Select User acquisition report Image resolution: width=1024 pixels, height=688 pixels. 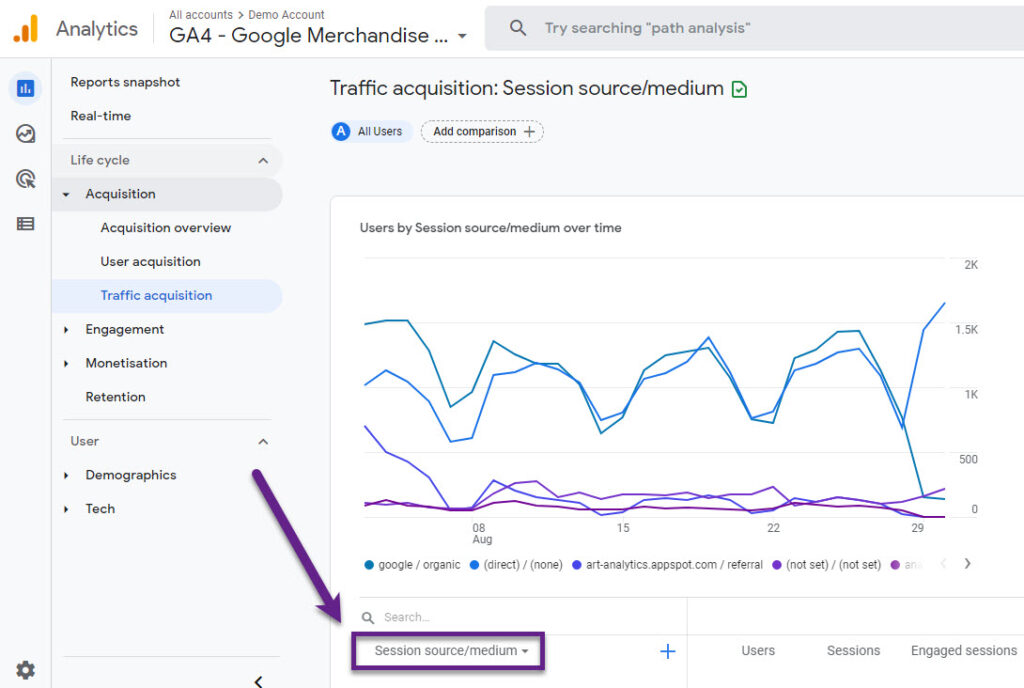pos(150,262)
